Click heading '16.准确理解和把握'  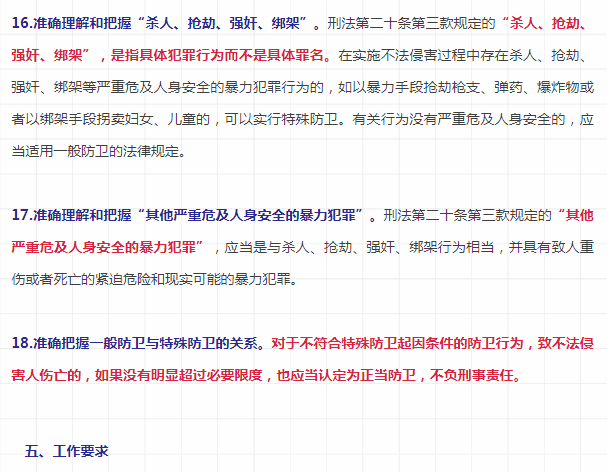coord(71,23)
